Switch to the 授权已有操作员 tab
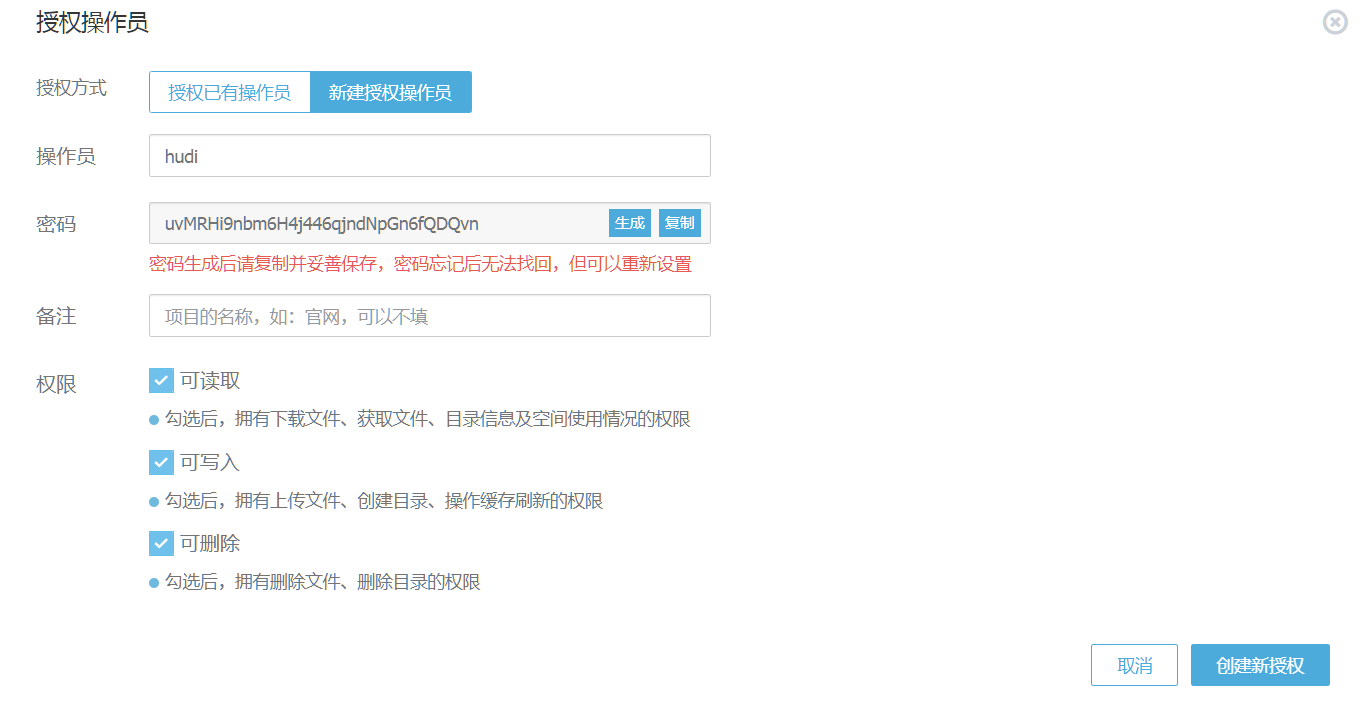The image size is (1367, 701). point(230,93)
